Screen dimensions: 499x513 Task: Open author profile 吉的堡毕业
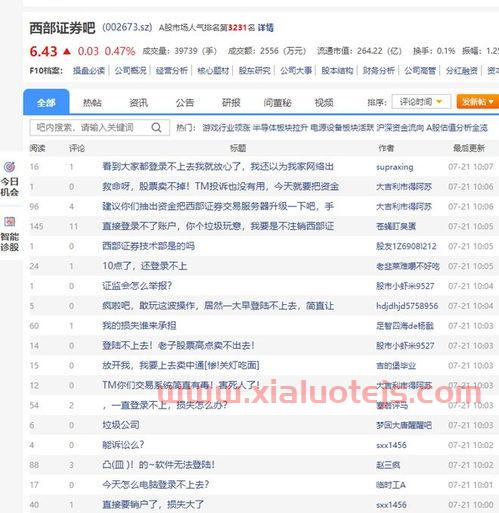click(x=396, y=366)
